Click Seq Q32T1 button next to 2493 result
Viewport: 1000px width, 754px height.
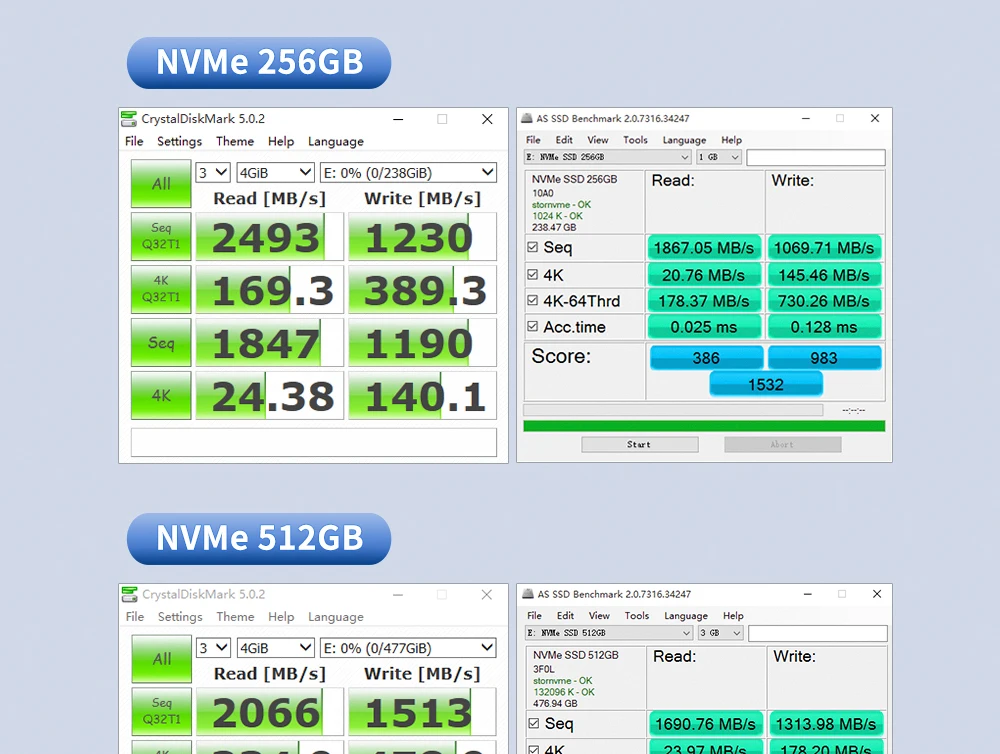[x=161, y=236]
